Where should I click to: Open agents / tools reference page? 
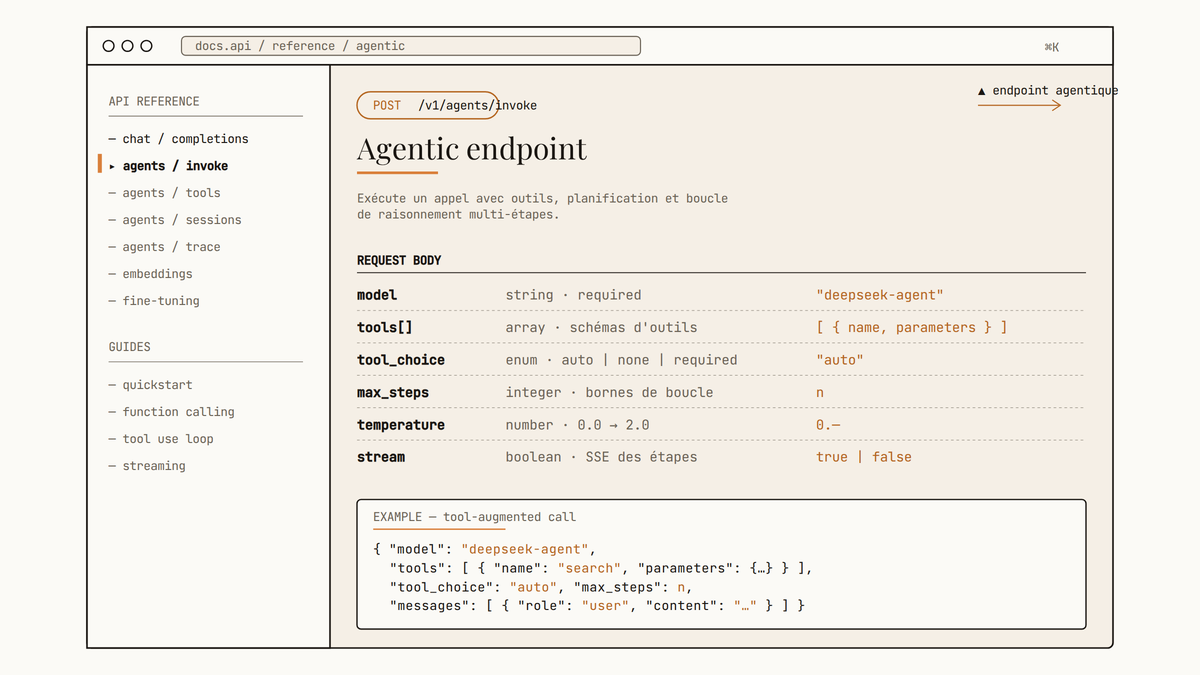pos(165,193)
